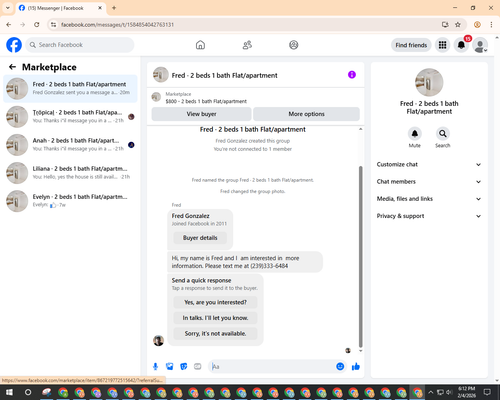Open the emoji picker in message box
500x400 pixels.
point(340,367)
